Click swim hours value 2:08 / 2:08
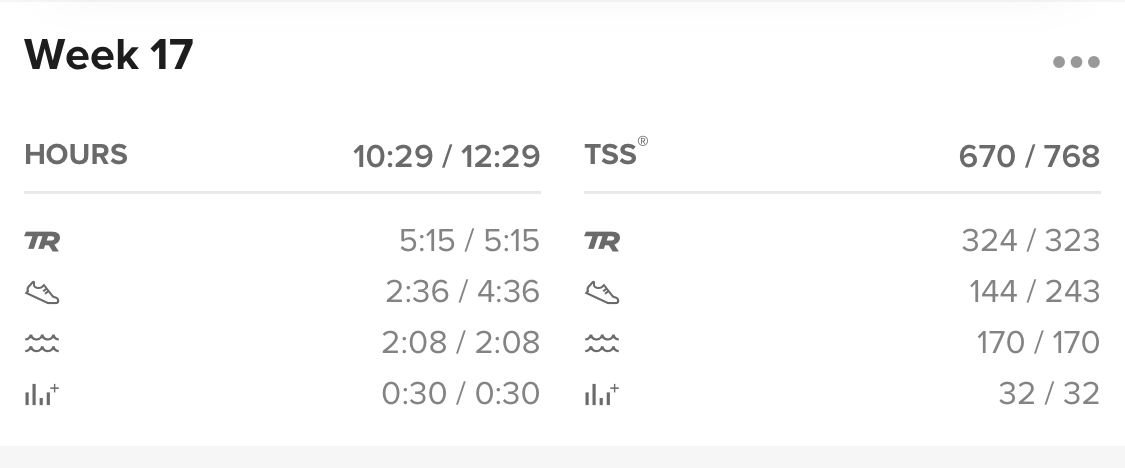 tap(461, 343)
